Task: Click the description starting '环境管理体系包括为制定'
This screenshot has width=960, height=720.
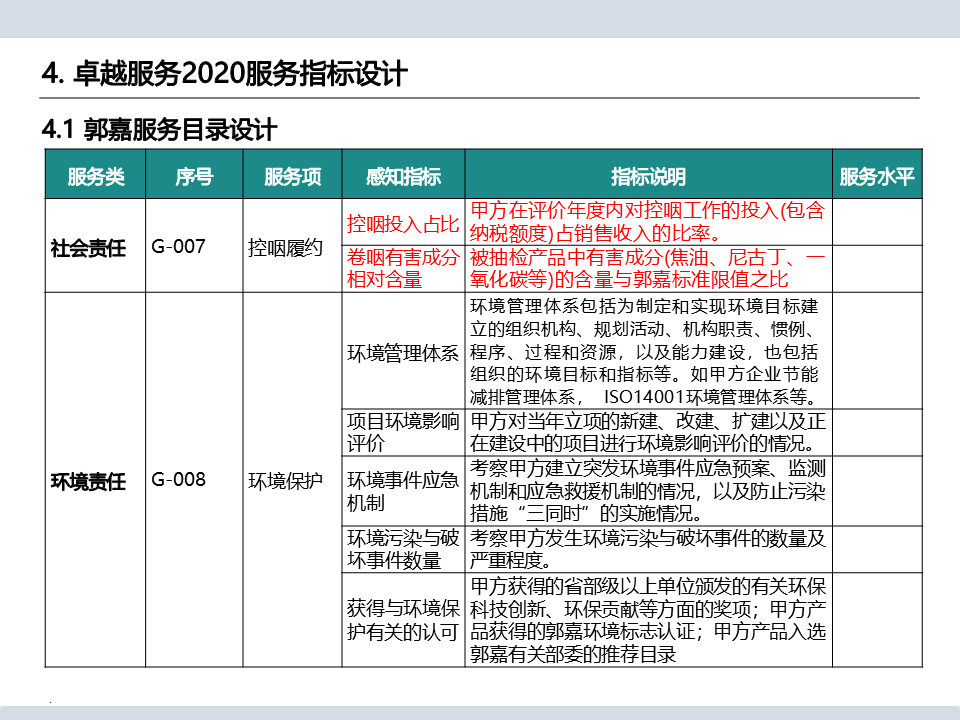Action: click(648, 351)
